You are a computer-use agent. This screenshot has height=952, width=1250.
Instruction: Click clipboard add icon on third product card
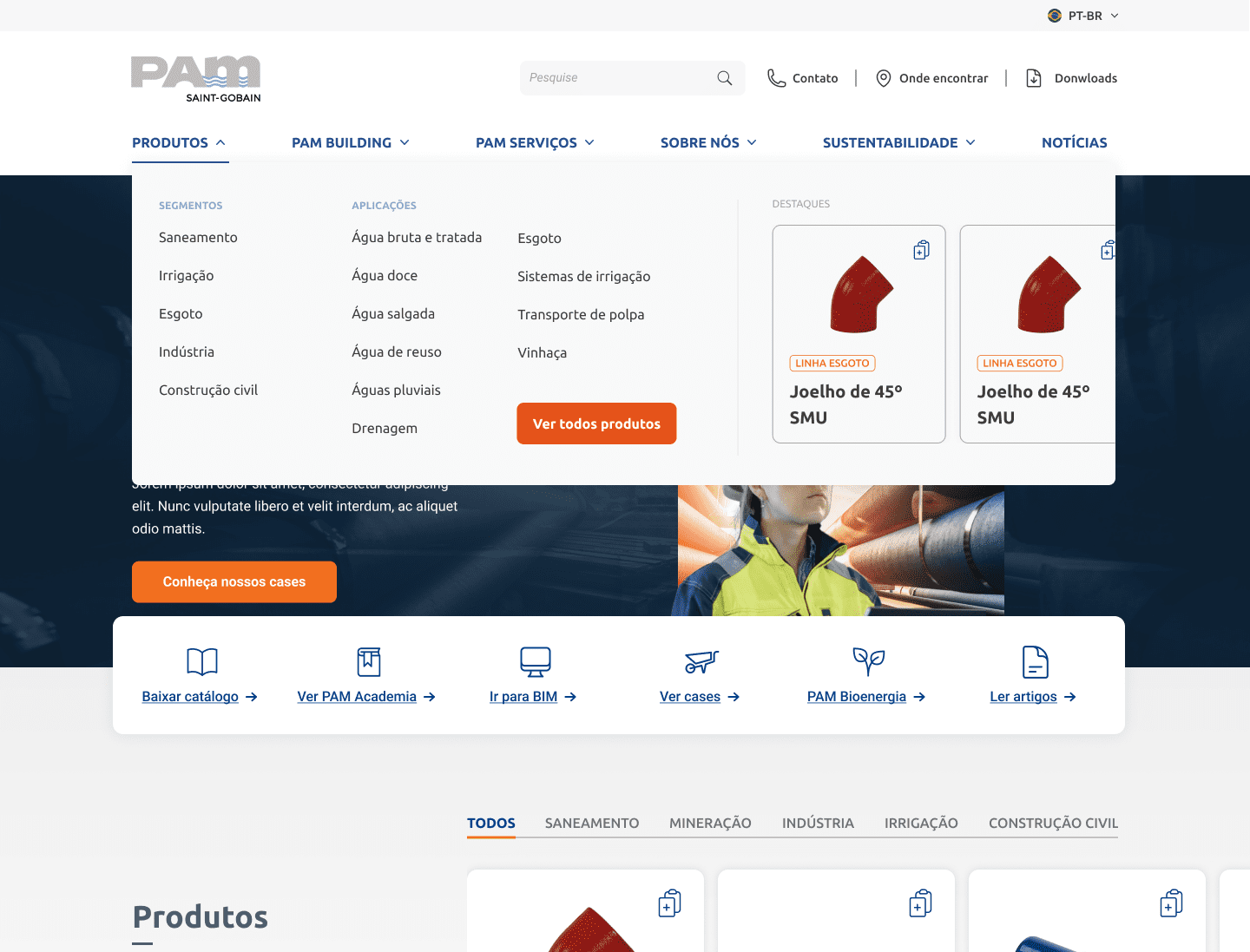pos(1172,903)
